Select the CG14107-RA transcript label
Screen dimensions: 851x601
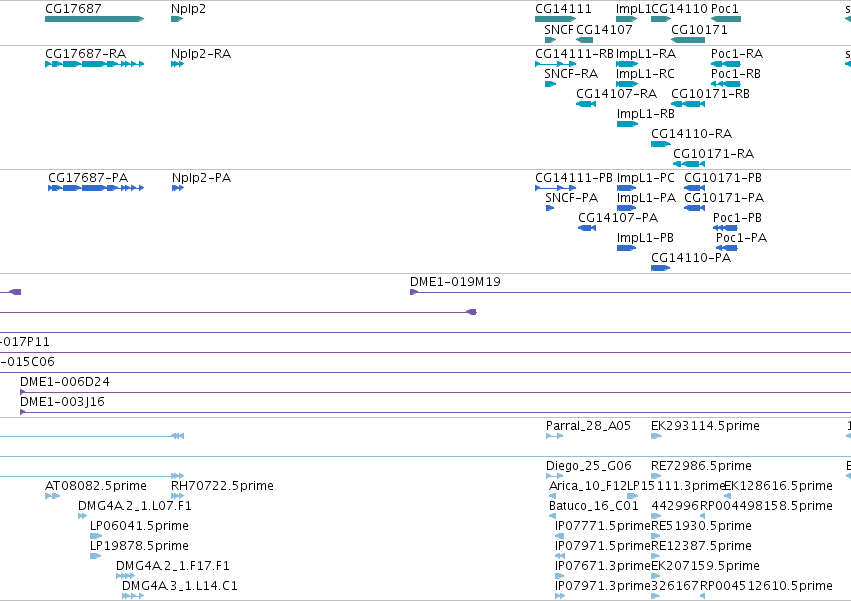[x=617, y=94]
